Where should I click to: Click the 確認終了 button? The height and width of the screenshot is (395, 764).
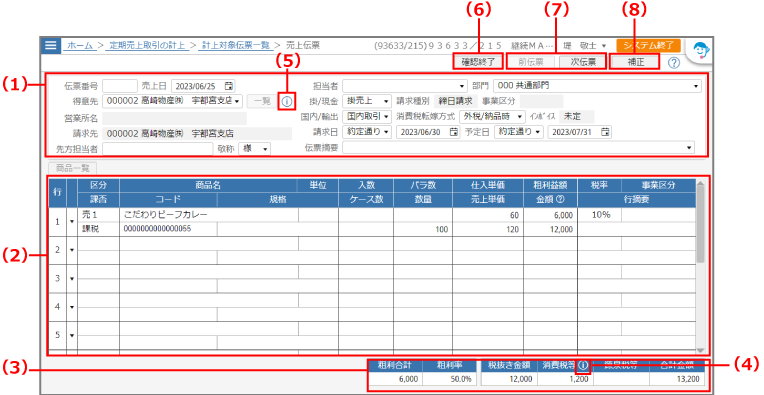pyautogui.click(x=478, y=62)
